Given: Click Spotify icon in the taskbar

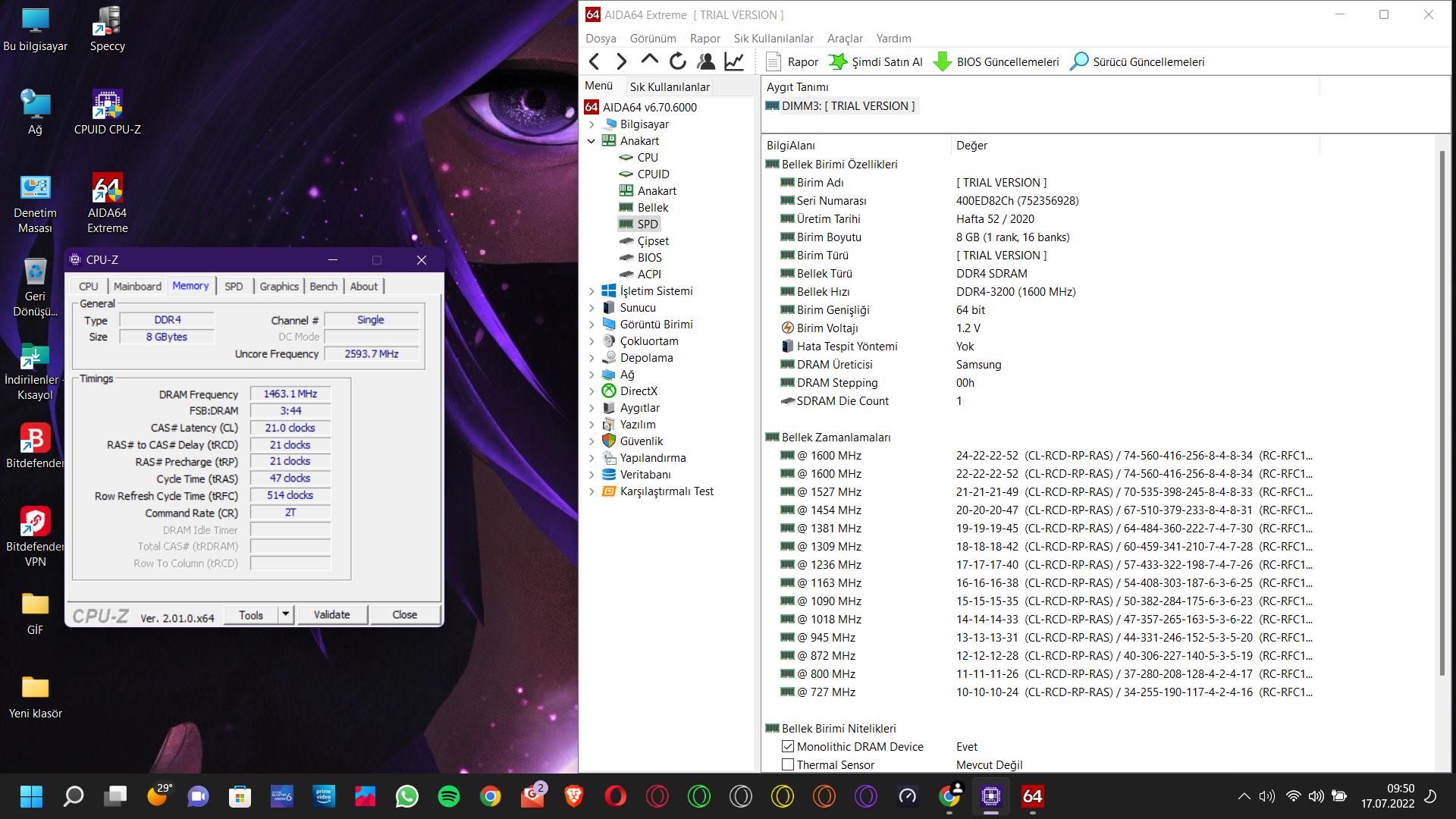Looking at the screenshot, I should click(x=449, y=796).
